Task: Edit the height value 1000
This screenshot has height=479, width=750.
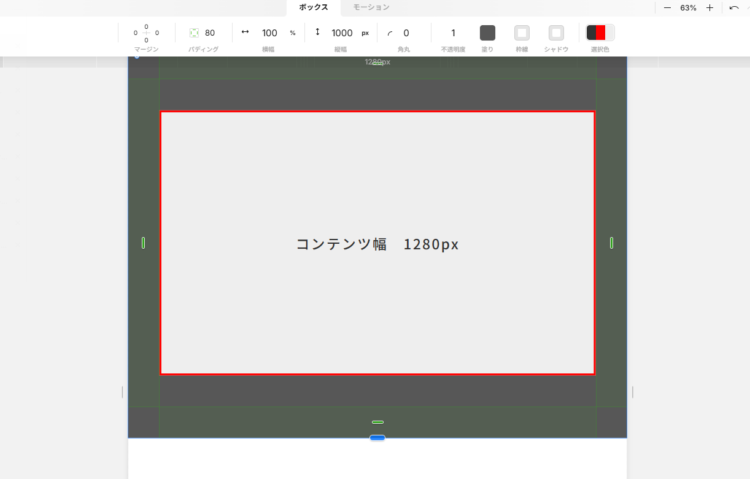Action: pos(342,33)
